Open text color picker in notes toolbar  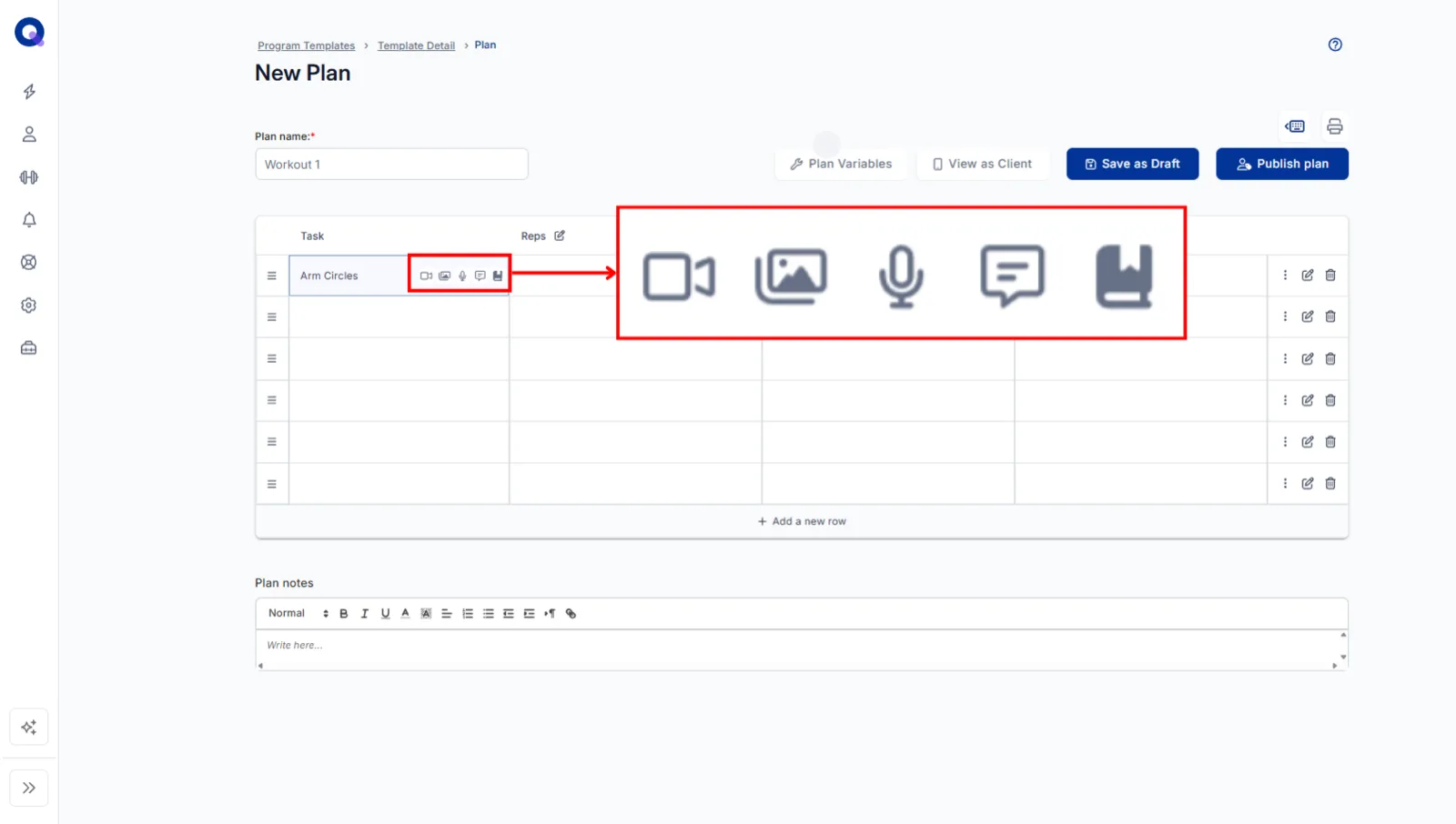click(x=405, y=614)
